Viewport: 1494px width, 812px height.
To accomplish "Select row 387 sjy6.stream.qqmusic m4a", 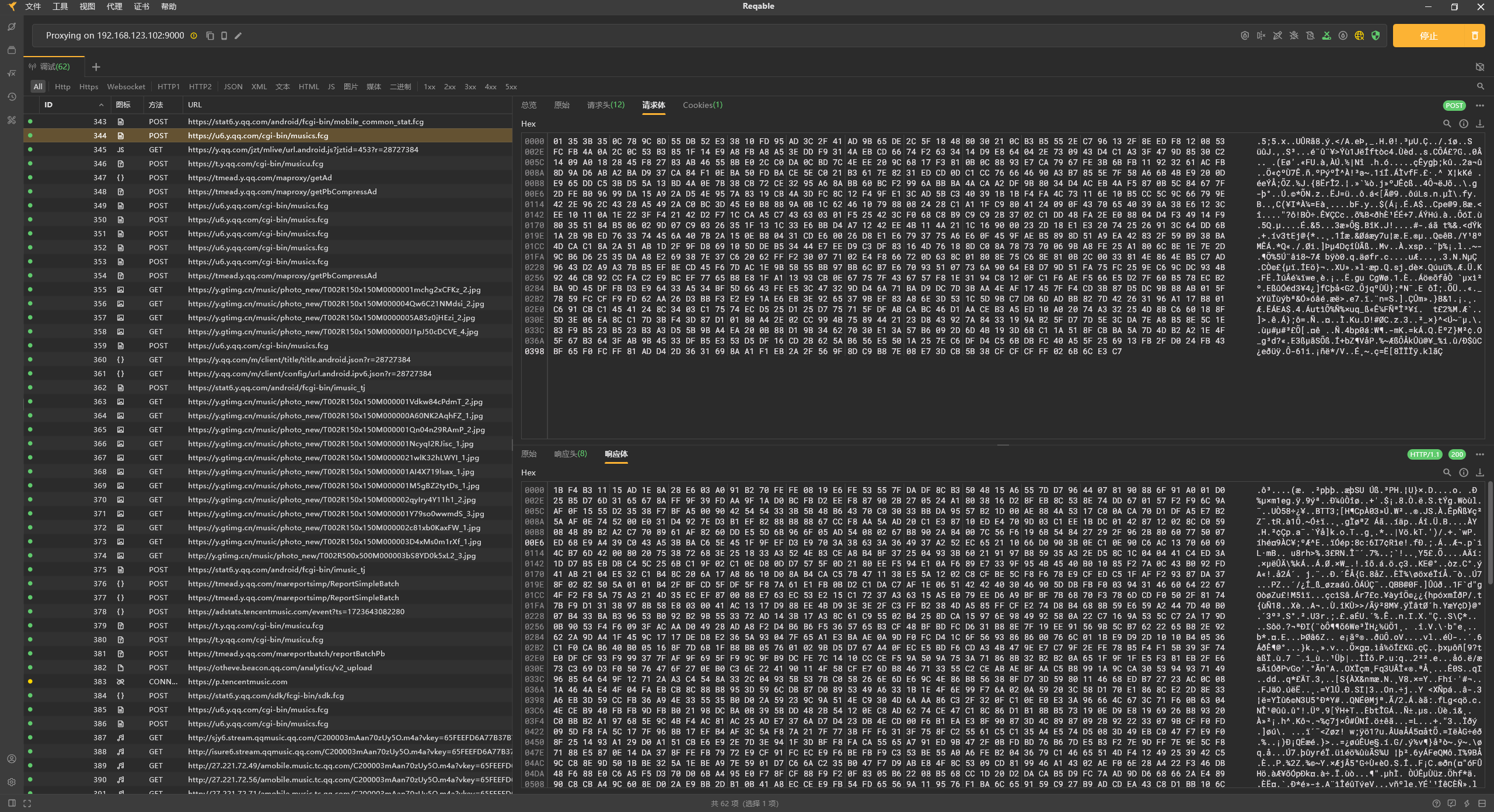I will point(268,737).
